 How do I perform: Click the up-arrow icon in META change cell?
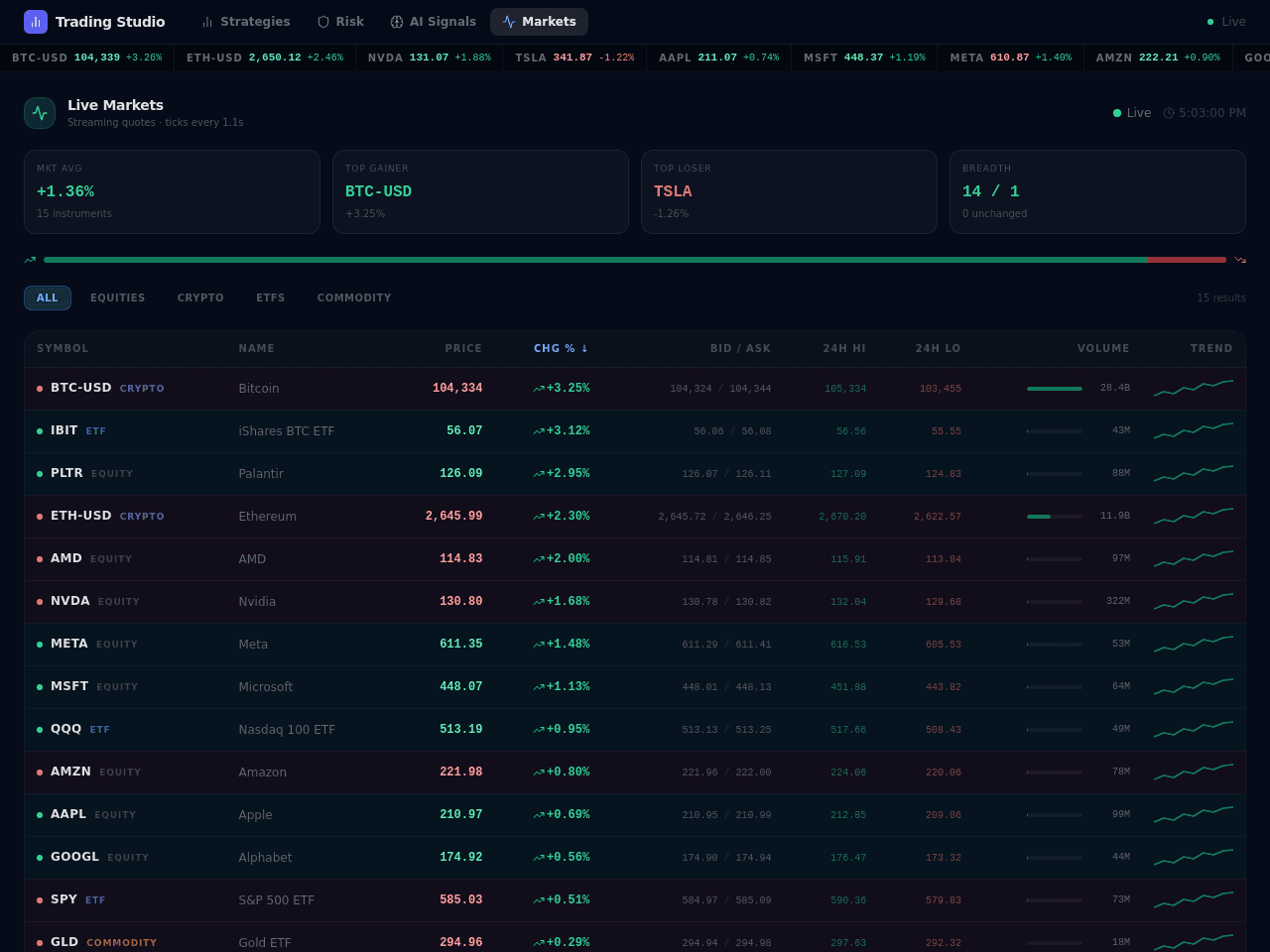pos(539,645)
